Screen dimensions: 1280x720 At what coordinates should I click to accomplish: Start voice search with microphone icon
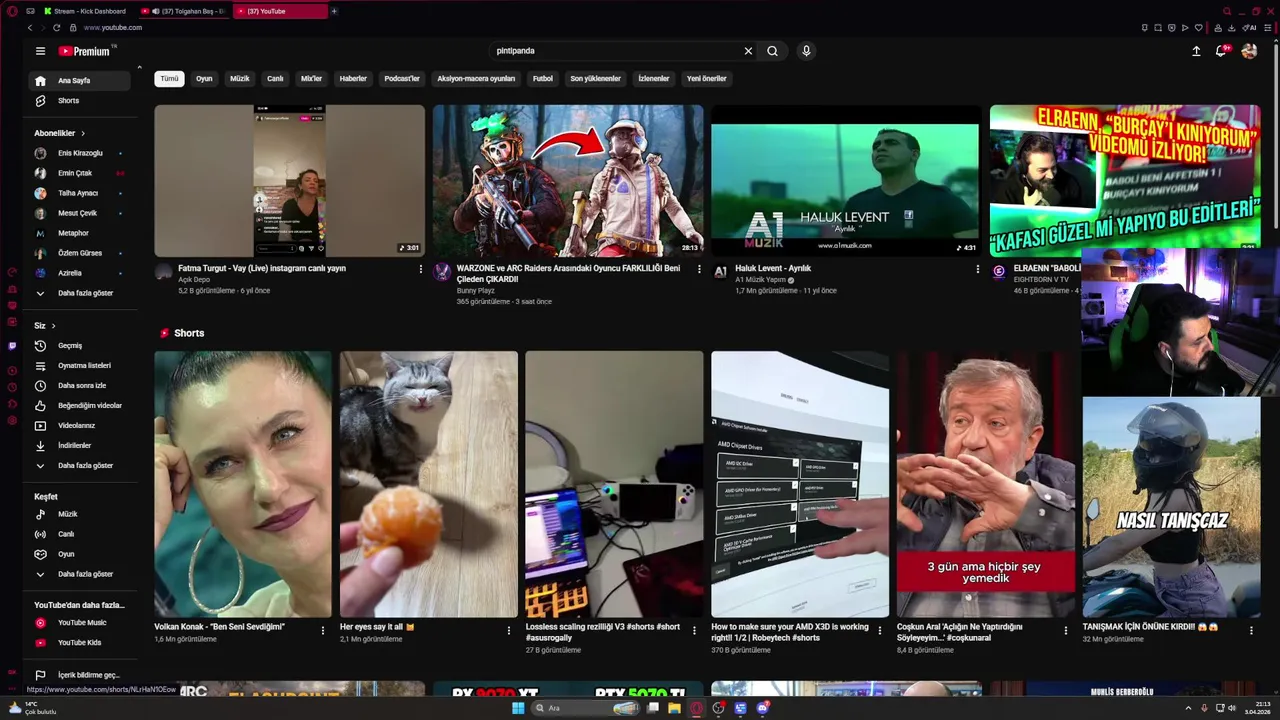[x=806, y=51]
